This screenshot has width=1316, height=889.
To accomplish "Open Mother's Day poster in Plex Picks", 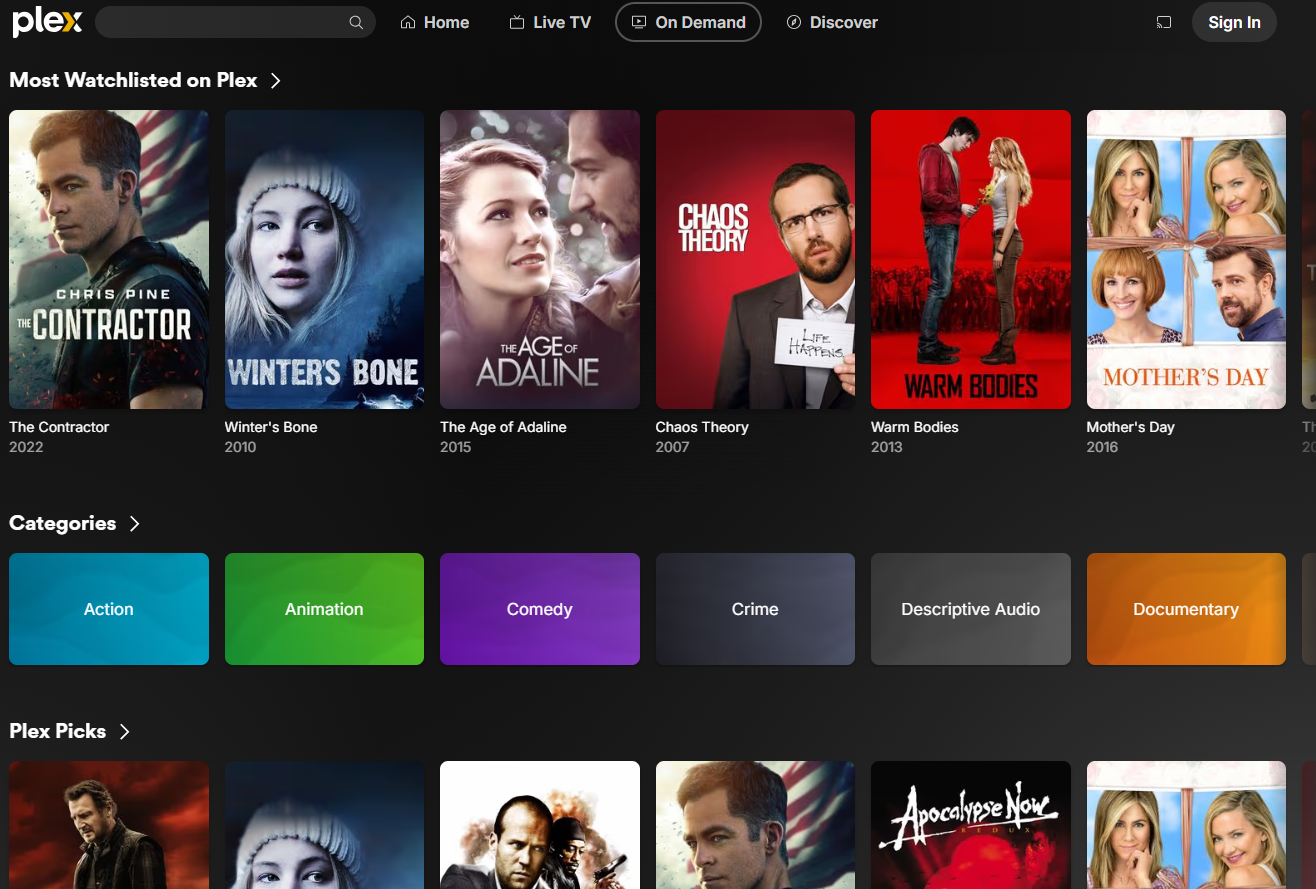I will coord(1186,825).
